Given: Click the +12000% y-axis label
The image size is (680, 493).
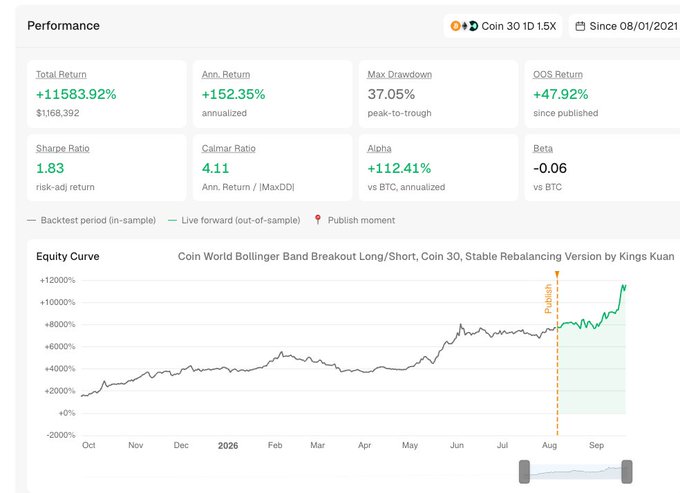Looking at the screenshot, I should (x=58, y=280).
